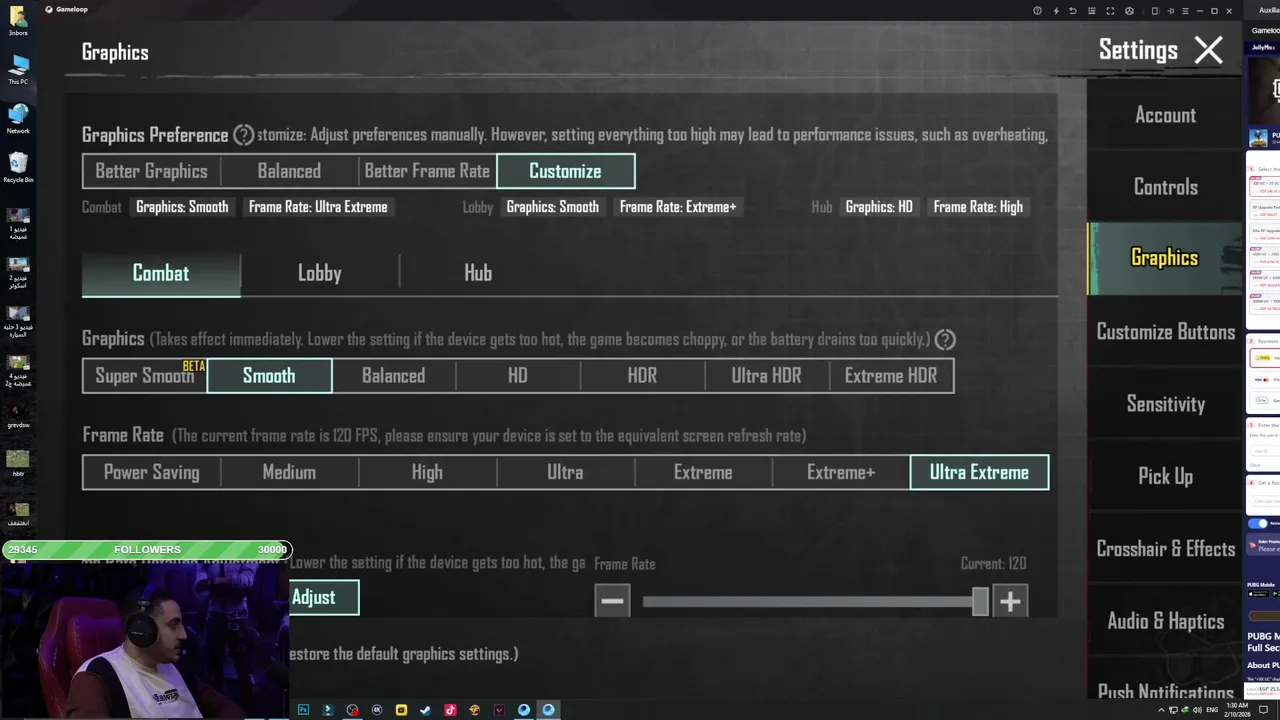Click the ENG language indicator

[1212, 710]
